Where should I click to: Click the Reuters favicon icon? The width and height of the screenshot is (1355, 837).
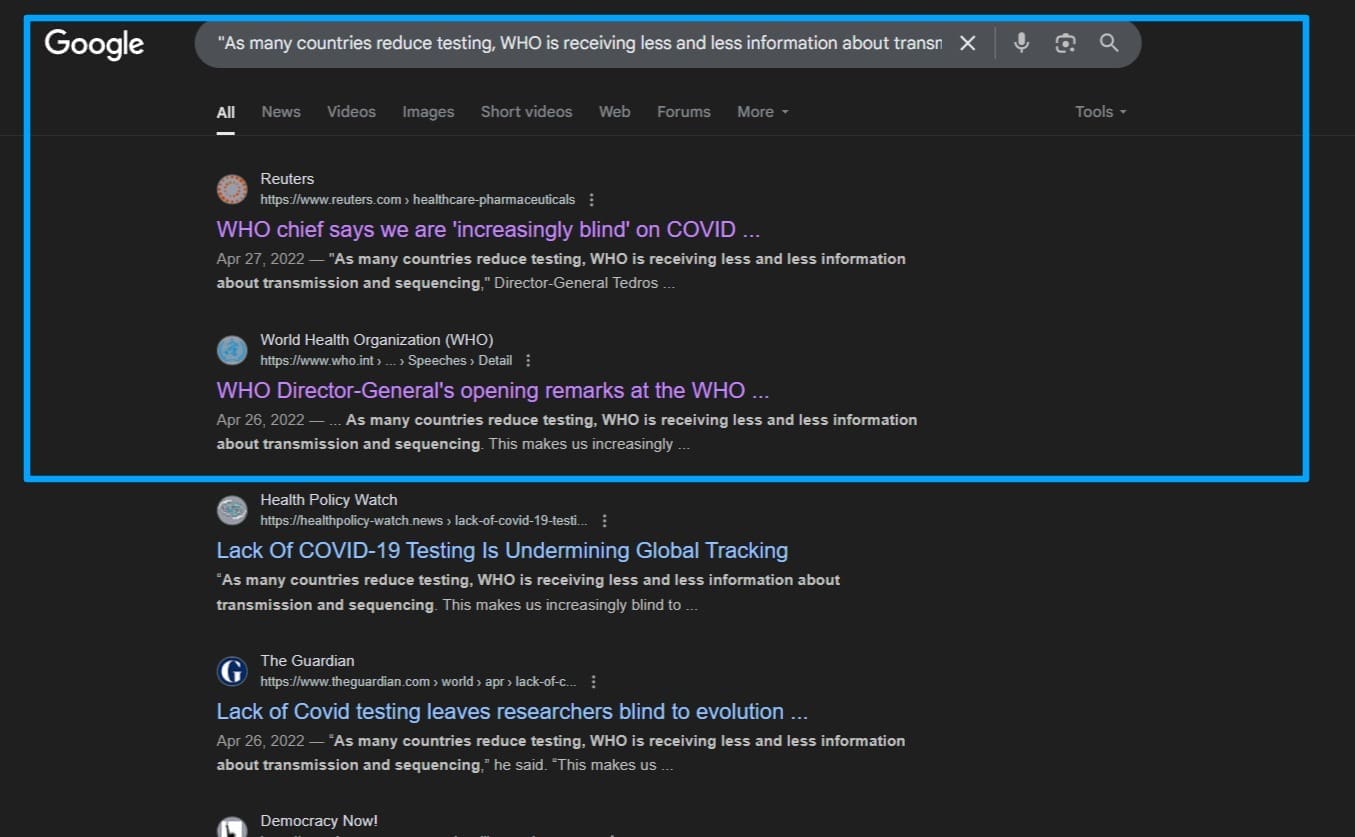(x=232, y=189)
